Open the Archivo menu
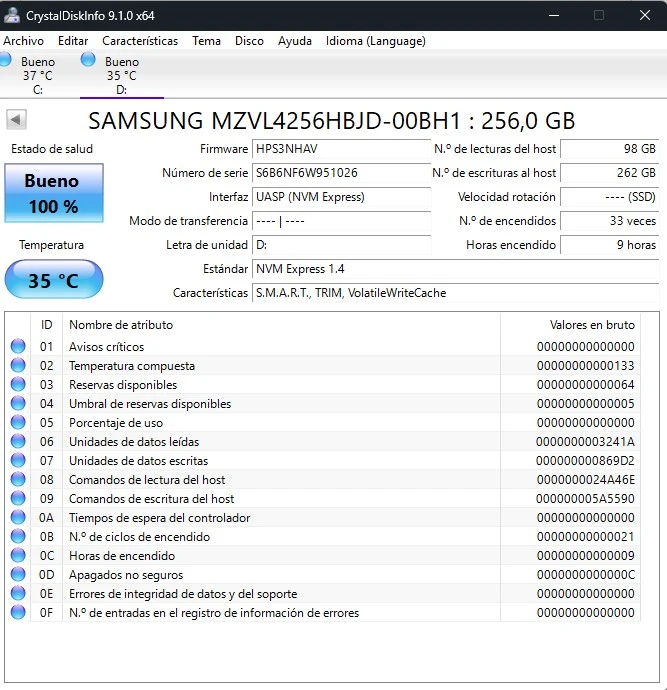The height and width of the screenshot is (690, 667). point(24,41)
